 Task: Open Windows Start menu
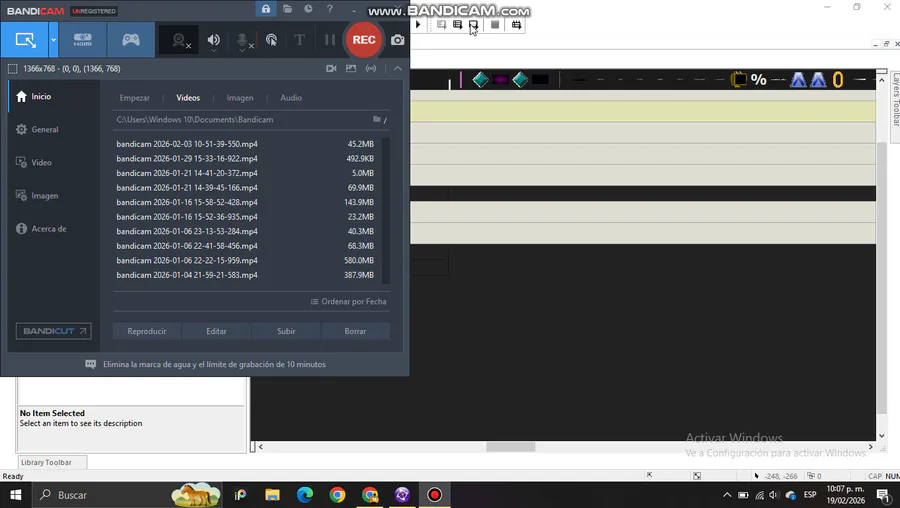point(15,495)
